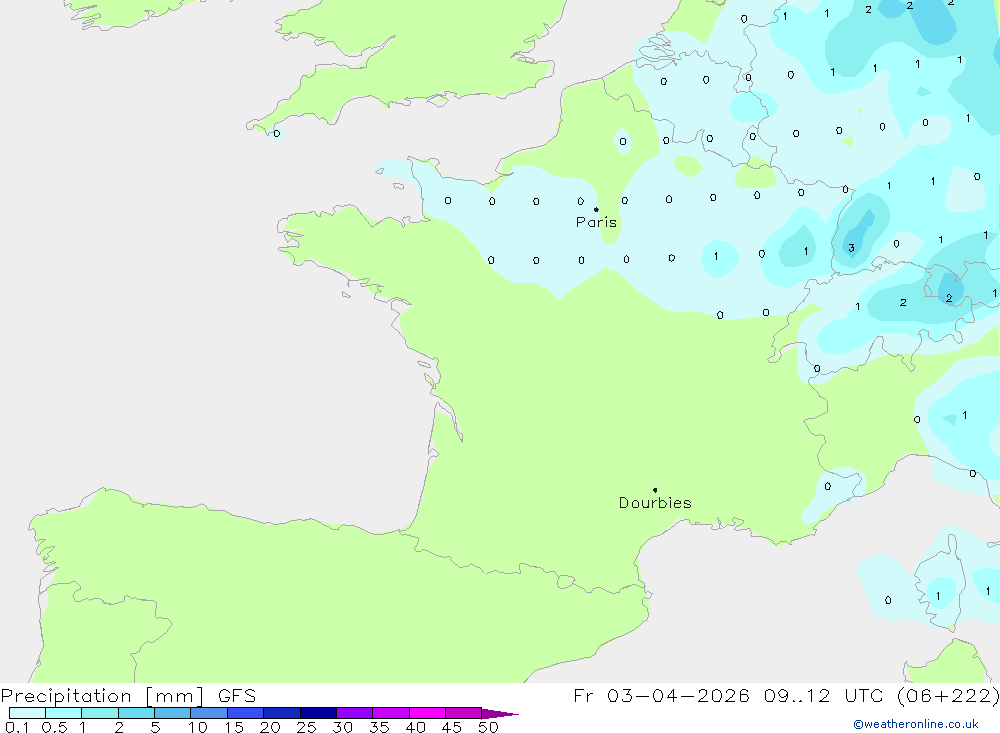The image size is (1000, 733).
Task: Pick the 30–35 mm purple legend swatch
Action: [x=355, y=713]
